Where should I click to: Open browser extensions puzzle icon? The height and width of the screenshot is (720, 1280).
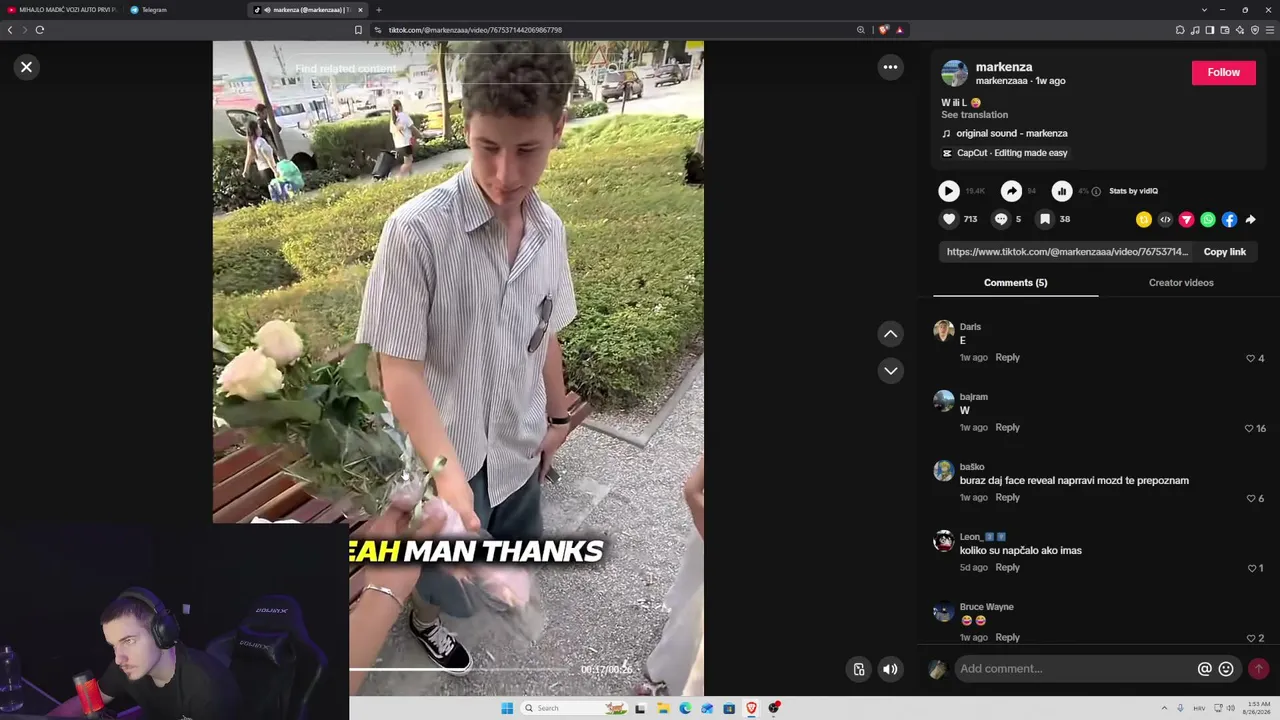(x=1180, y=30)
